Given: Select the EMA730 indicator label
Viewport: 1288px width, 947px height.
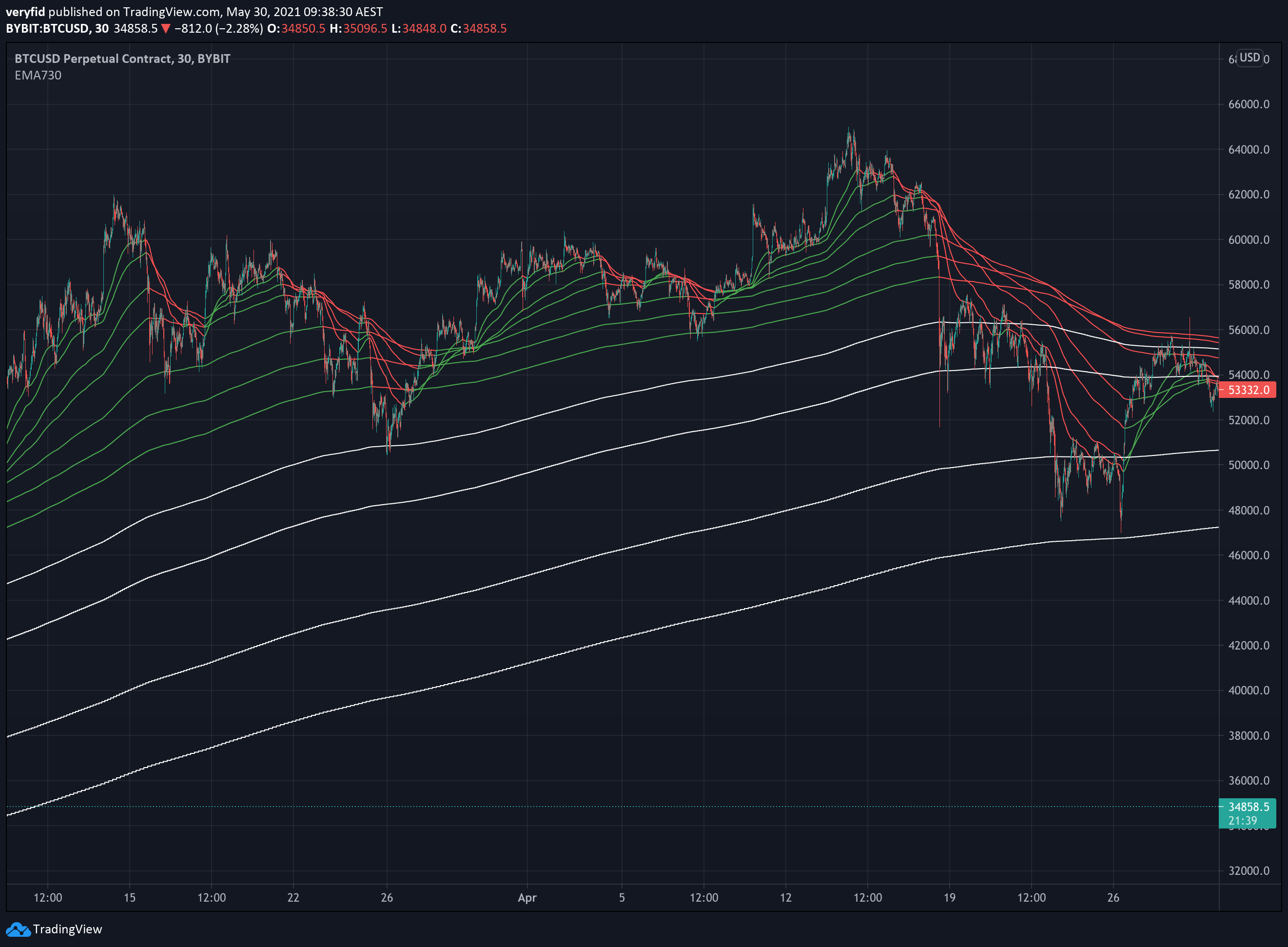Looking at the screenshot, I should [38, 75].
